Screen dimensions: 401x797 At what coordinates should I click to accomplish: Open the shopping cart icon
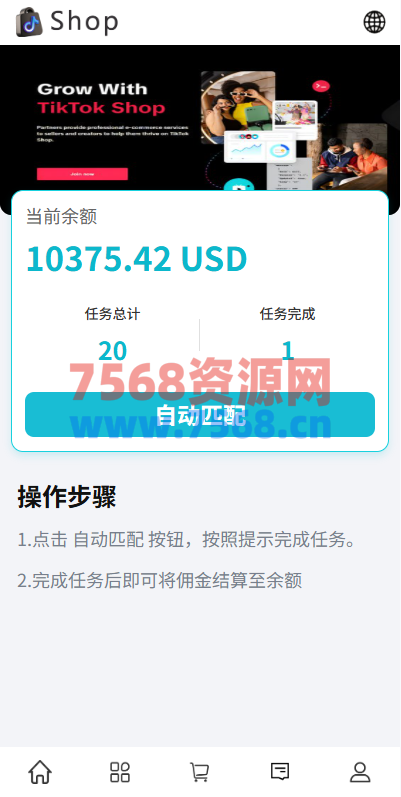pyautogui.click(x=199, y=772)
